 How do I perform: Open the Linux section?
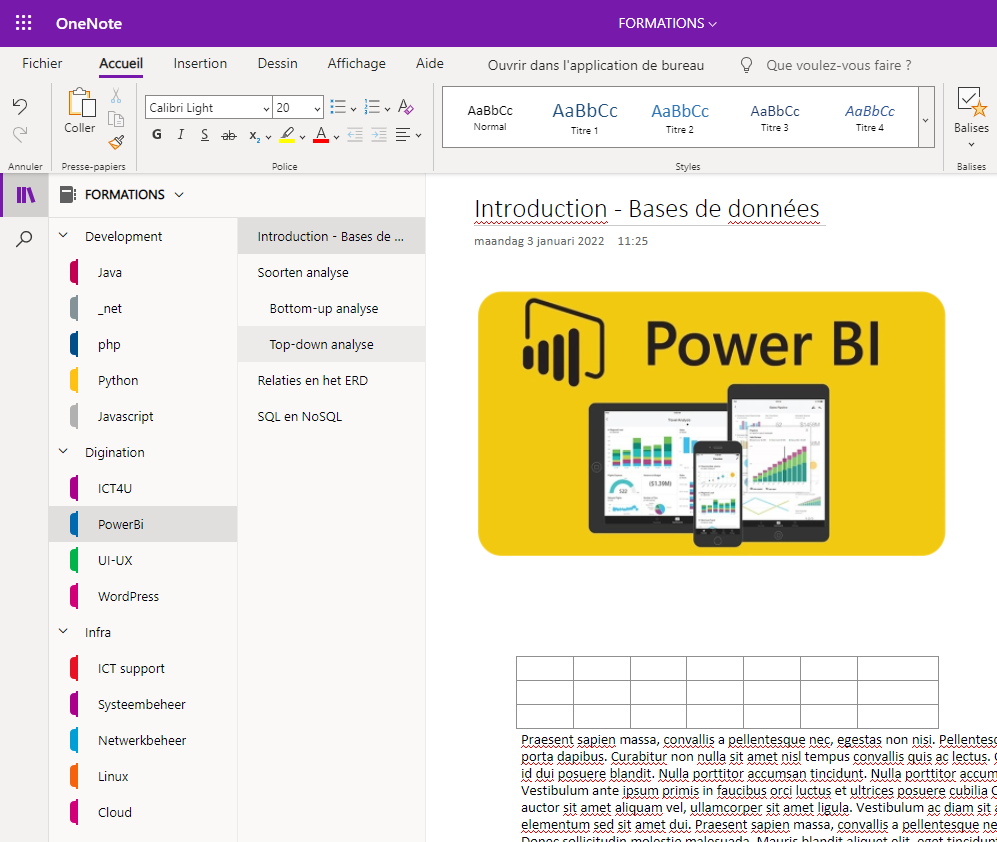143,776
